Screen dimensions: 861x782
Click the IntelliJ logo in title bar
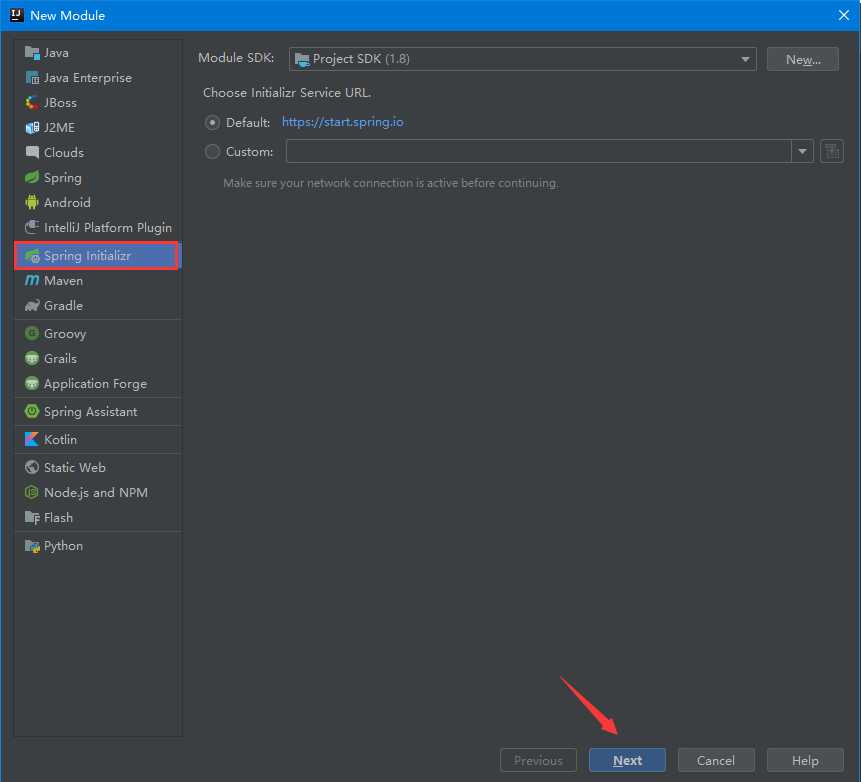pos(17,15)
